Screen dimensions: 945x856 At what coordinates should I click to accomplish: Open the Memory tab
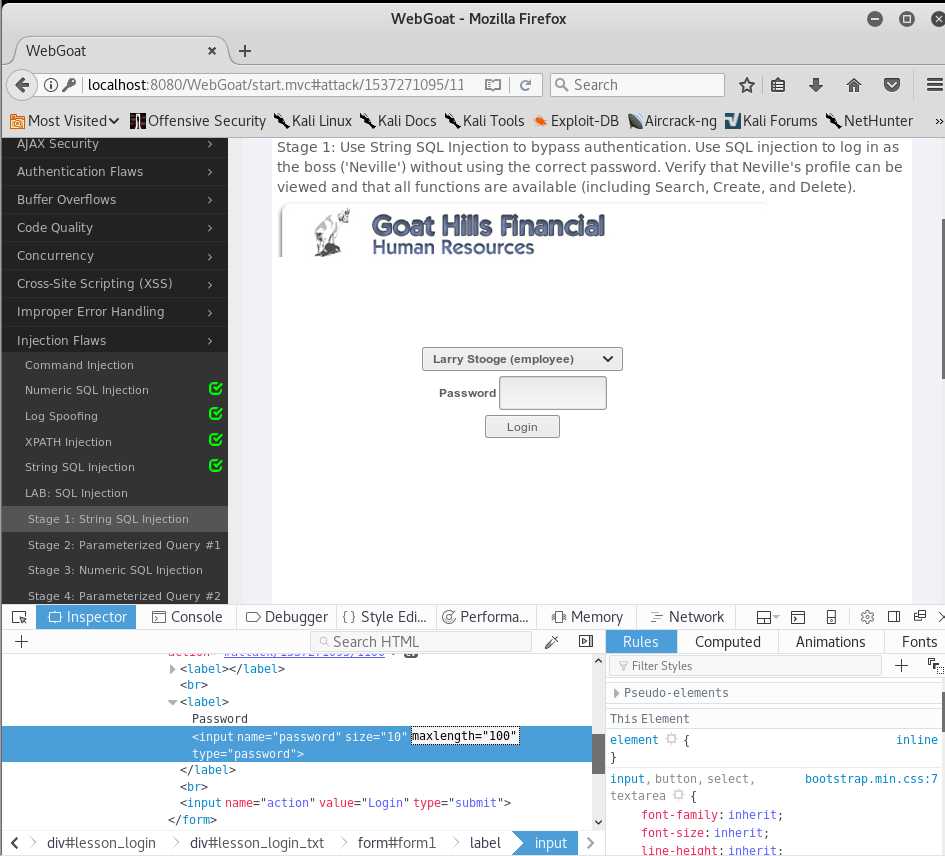(588, 617)
